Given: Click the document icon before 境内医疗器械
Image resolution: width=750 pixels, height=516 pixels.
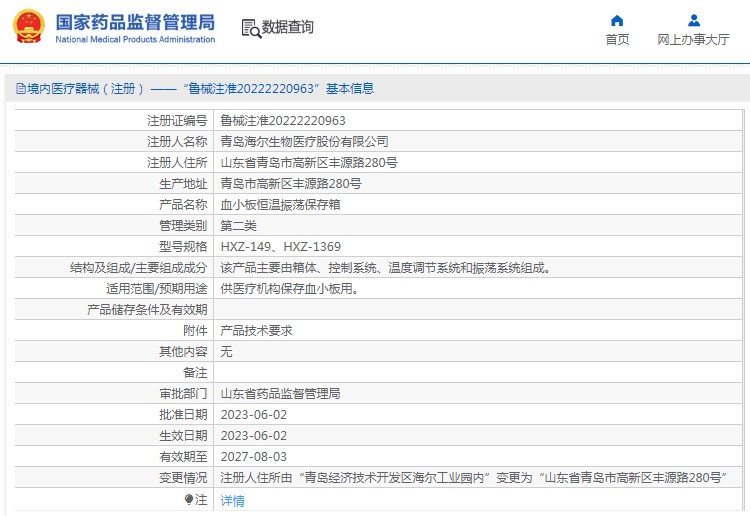Looking at the screenshot, I should click(20, 89).
